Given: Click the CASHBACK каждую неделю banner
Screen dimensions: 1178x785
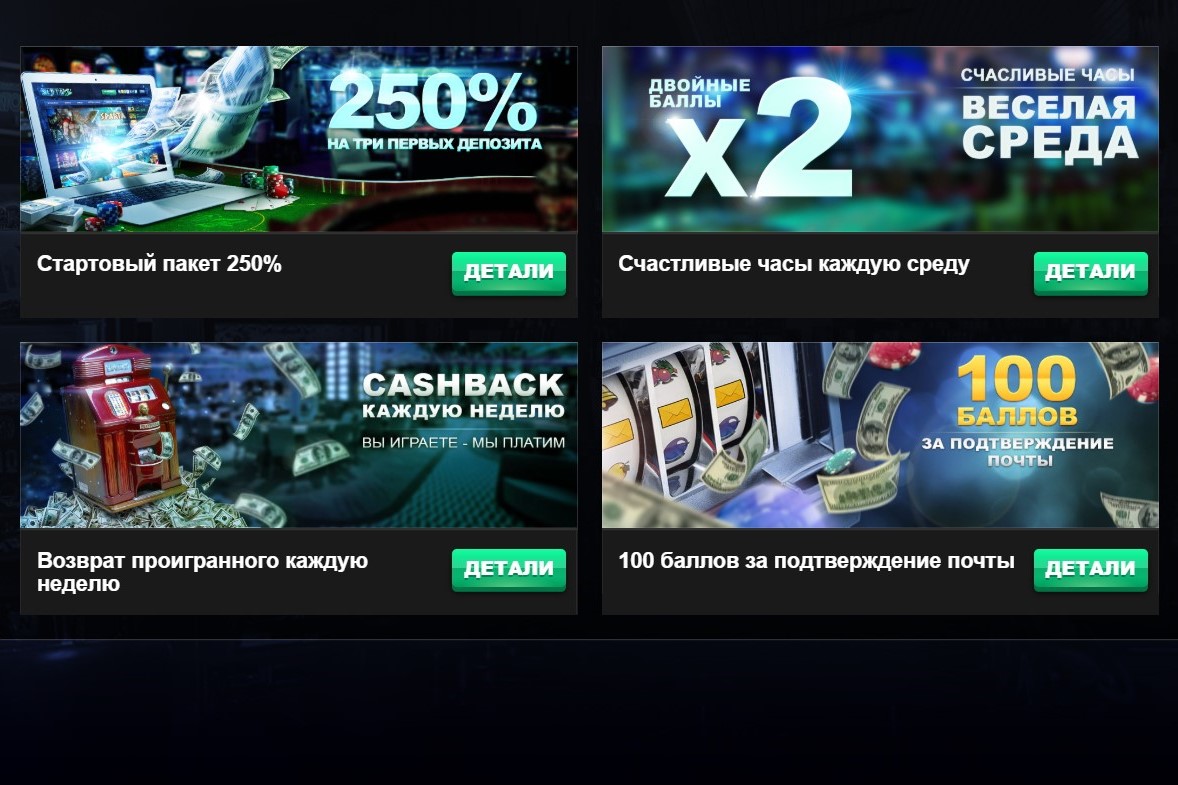Looking at the screenshot, I should (x=299, y=435).
